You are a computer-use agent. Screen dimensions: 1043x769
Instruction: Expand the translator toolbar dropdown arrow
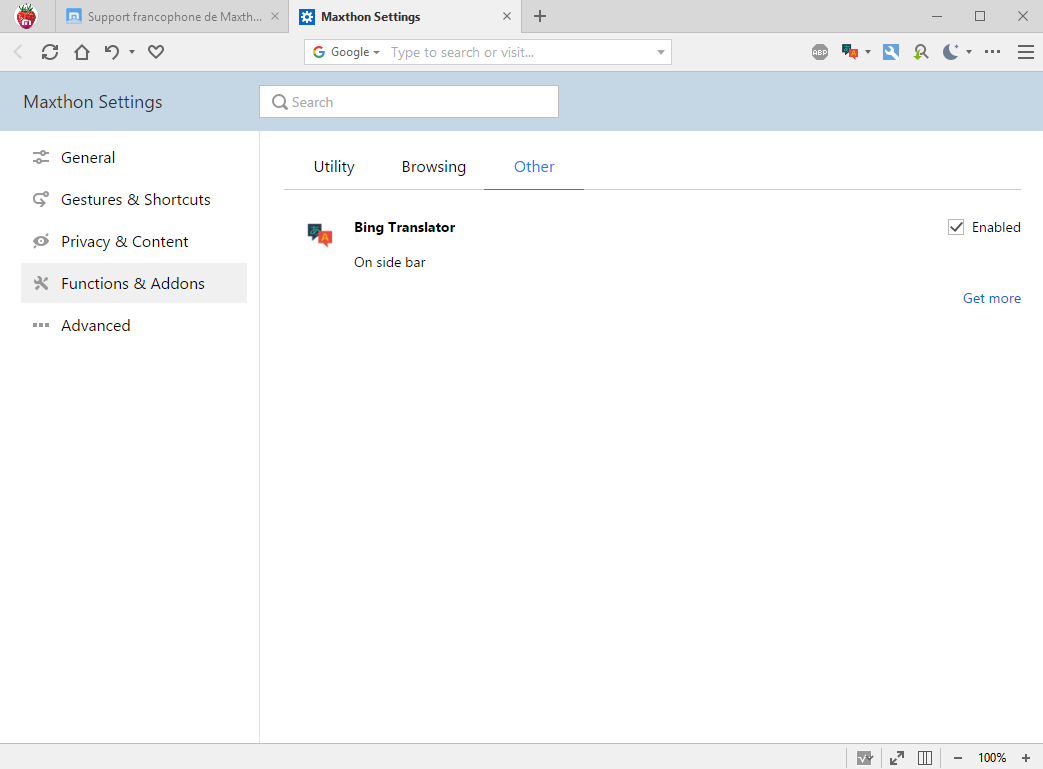pos(867,52)
